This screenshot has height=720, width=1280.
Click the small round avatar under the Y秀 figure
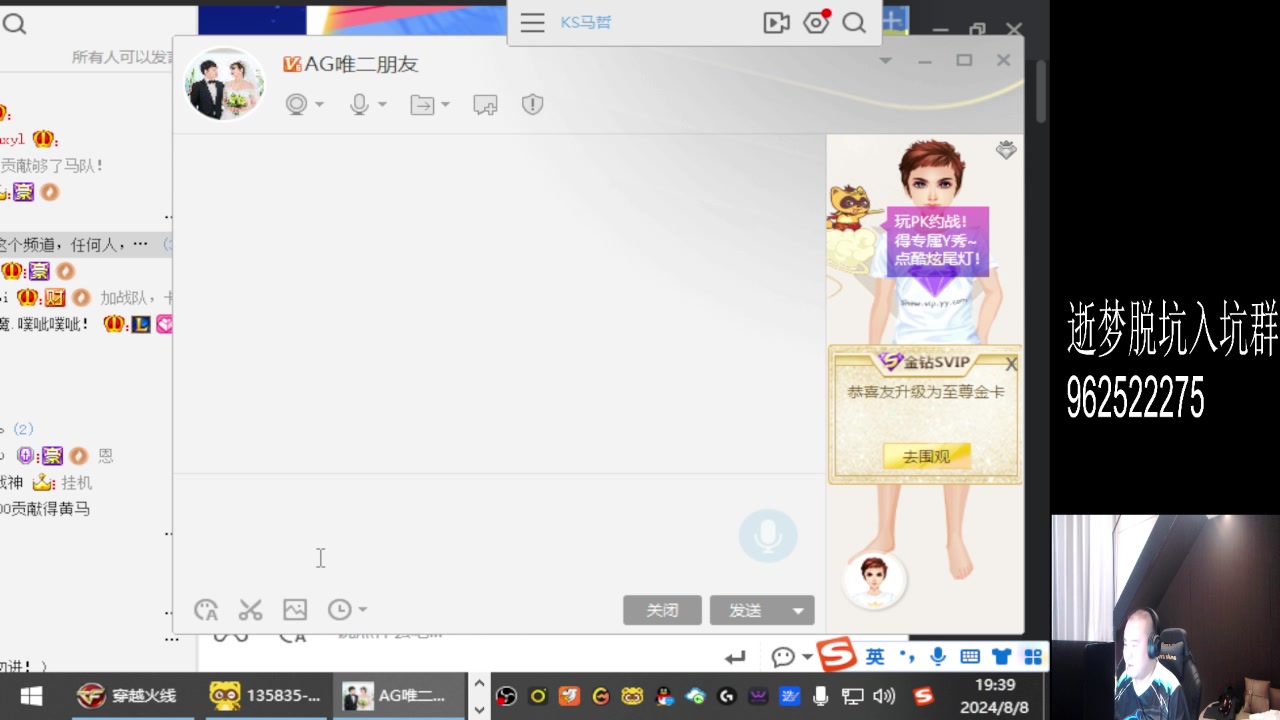click(875, 579)
